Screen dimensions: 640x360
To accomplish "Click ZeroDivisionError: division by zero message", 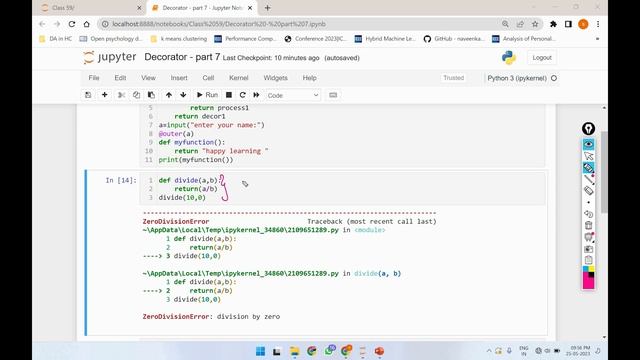I will (x=211, y=317).
